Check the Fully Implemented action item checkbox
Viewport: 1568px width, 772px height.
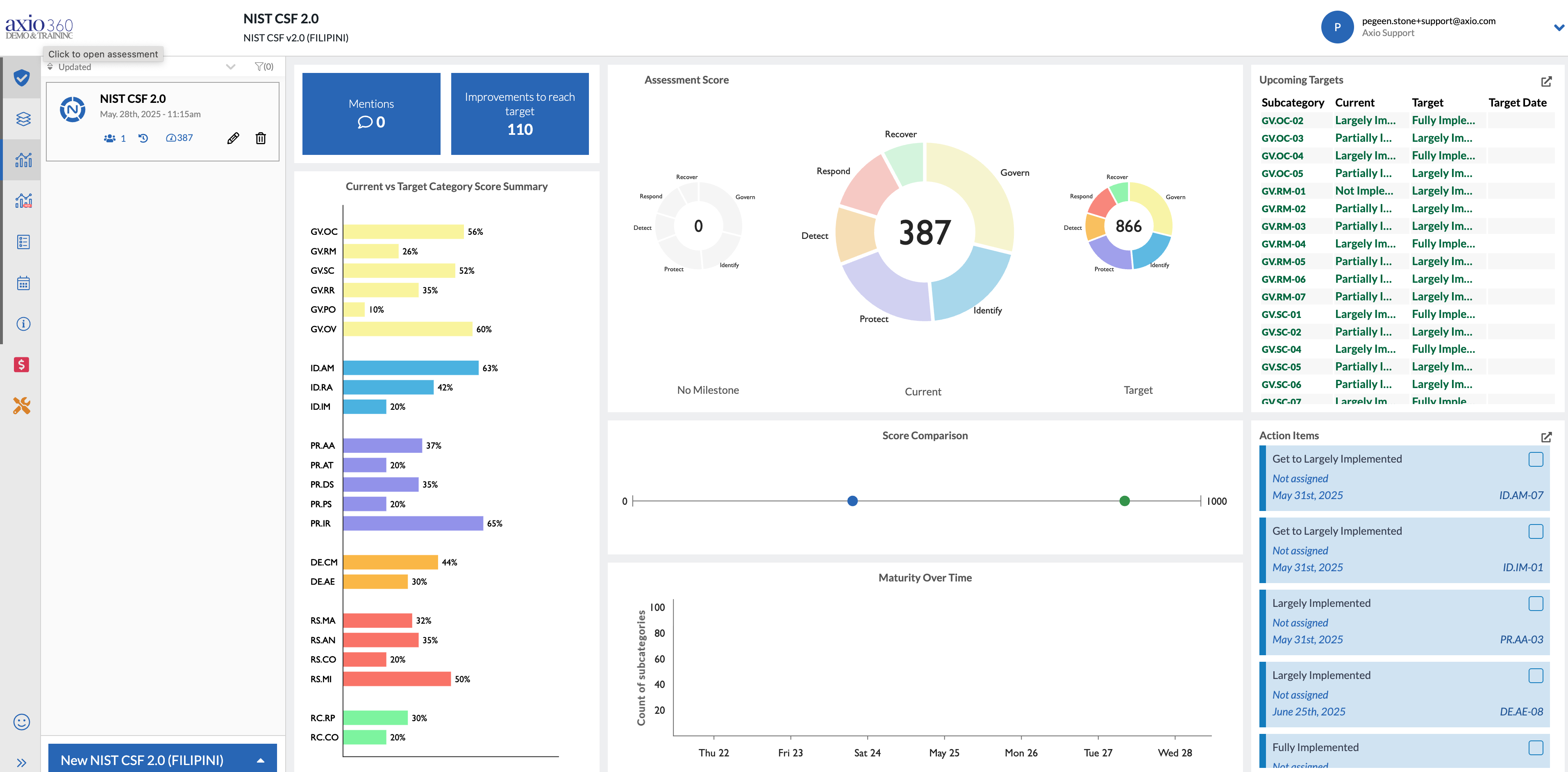1536,748
